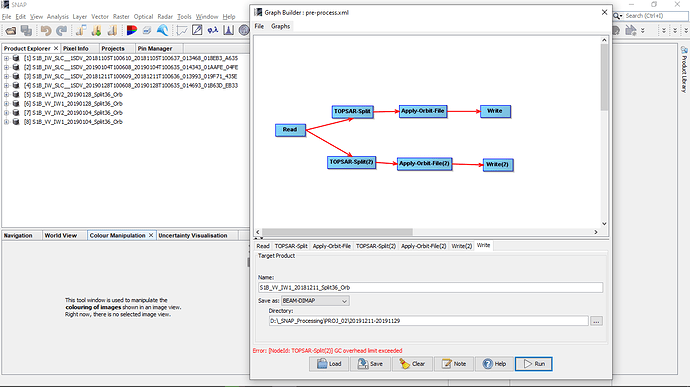
Task: Click the Save graph button
Action: tap(370, 364)
